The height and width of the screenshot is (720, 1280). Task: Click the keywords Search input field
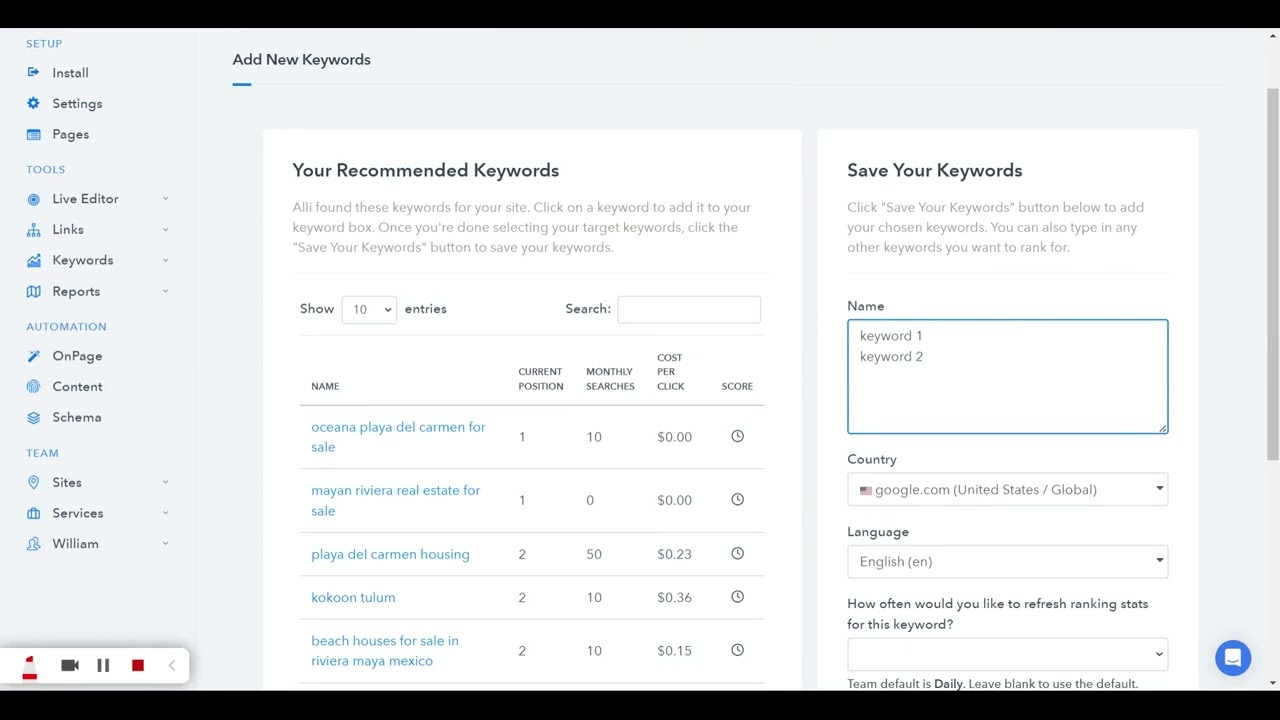click(689, 310)
